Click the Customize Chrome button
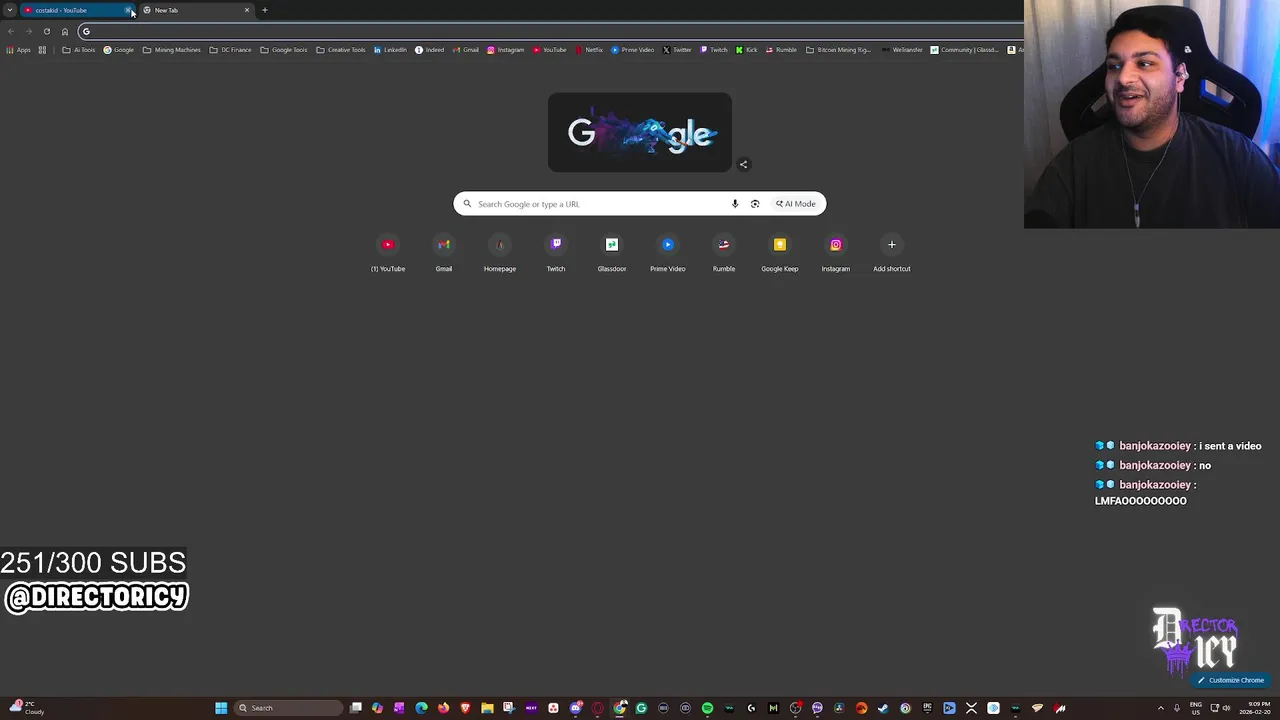1280x720 pixels. [x=1231, y=680]
